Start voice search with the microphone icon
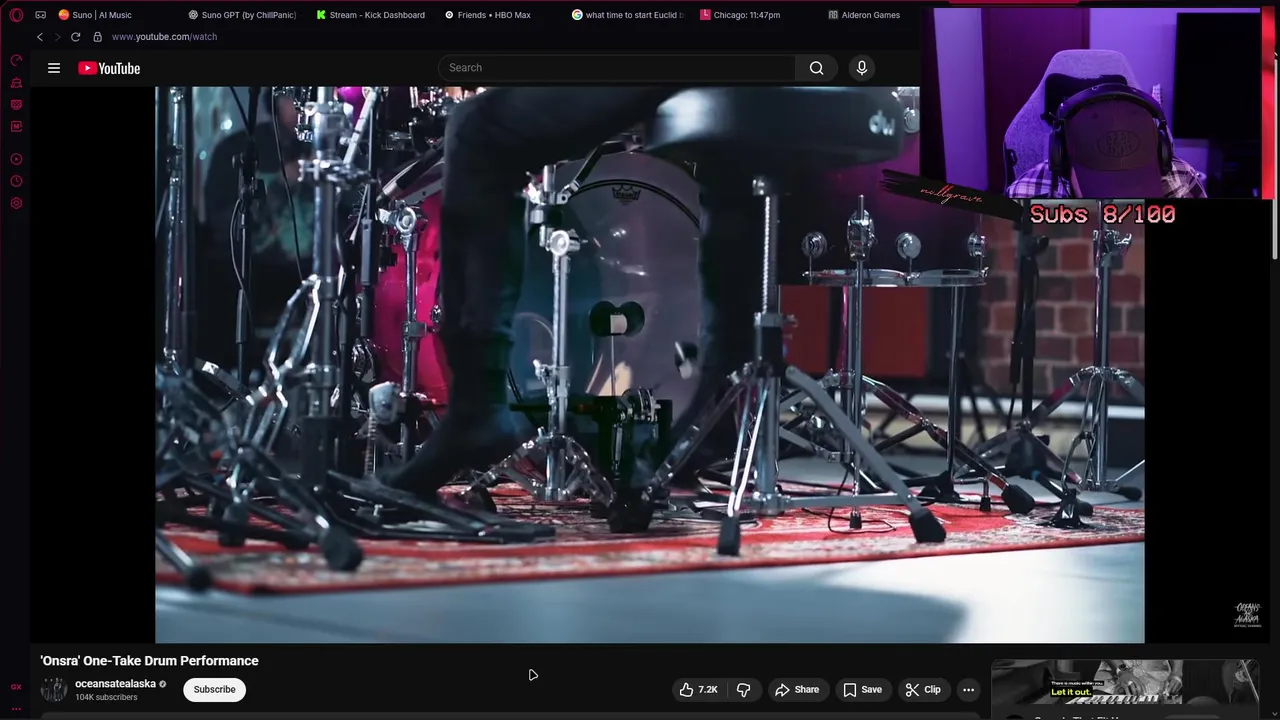Screen dimensions: 1280x720 pos(862,68)
